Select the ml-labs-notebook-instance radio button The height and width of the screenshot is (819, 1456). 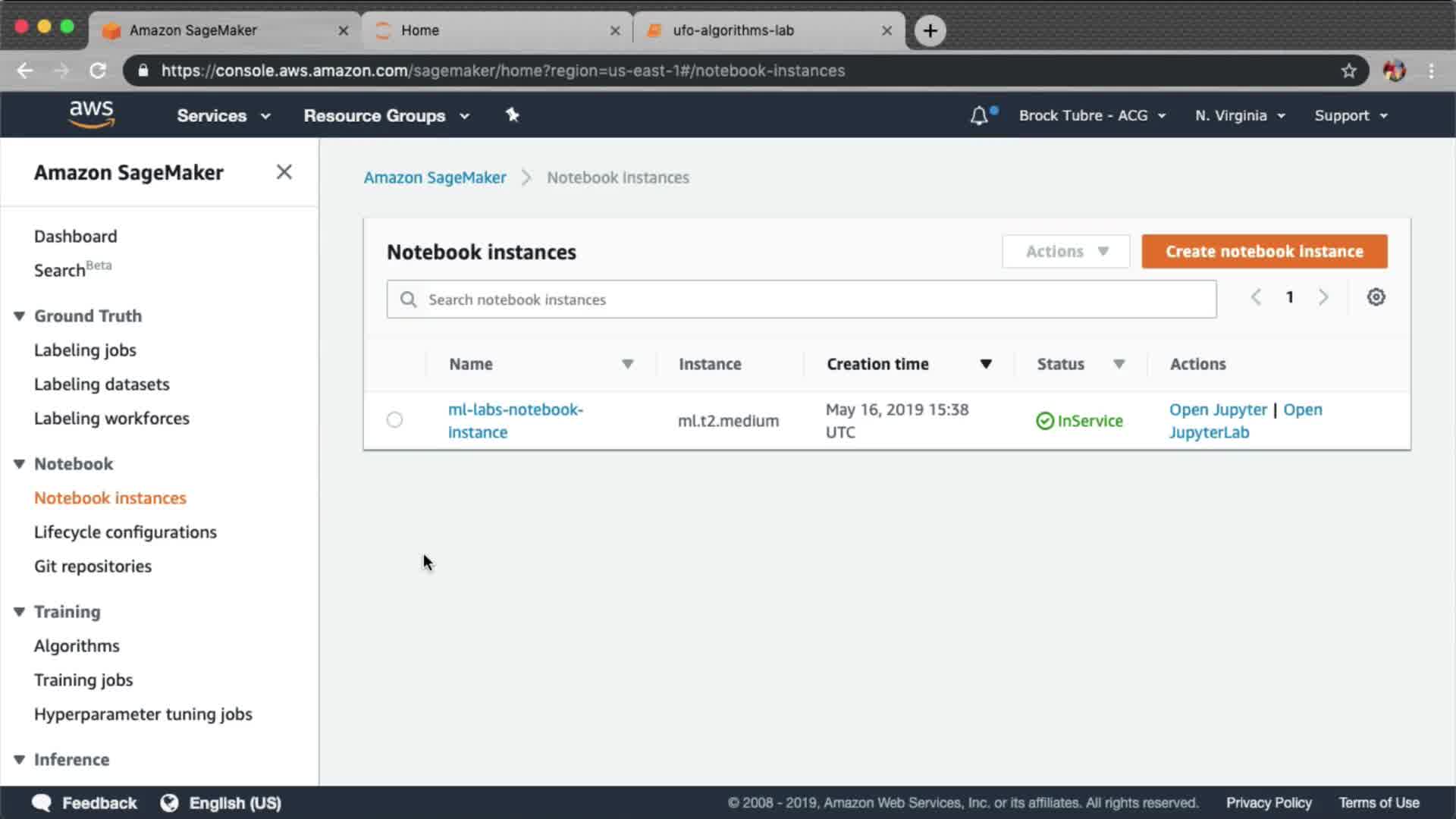point(394,420)
